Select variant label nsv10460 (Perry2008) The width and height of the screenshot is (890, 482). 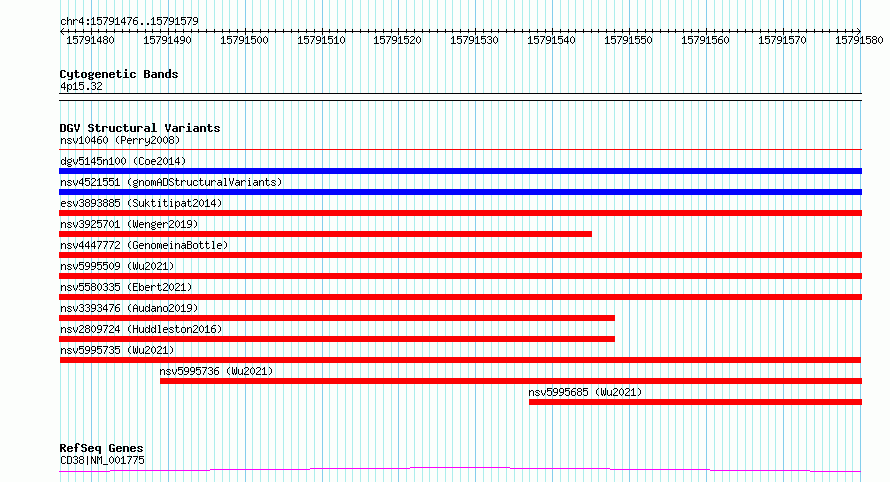(x=120, y=140)
